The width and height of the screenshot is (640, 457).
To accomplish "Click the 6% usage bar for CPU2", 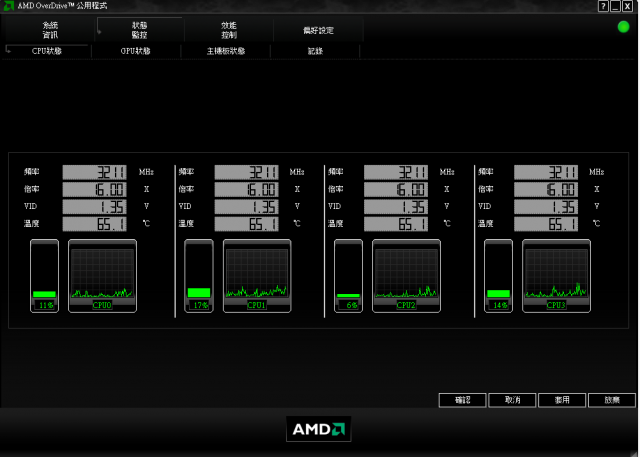I will pyautogui.click(x=348, y=276).
